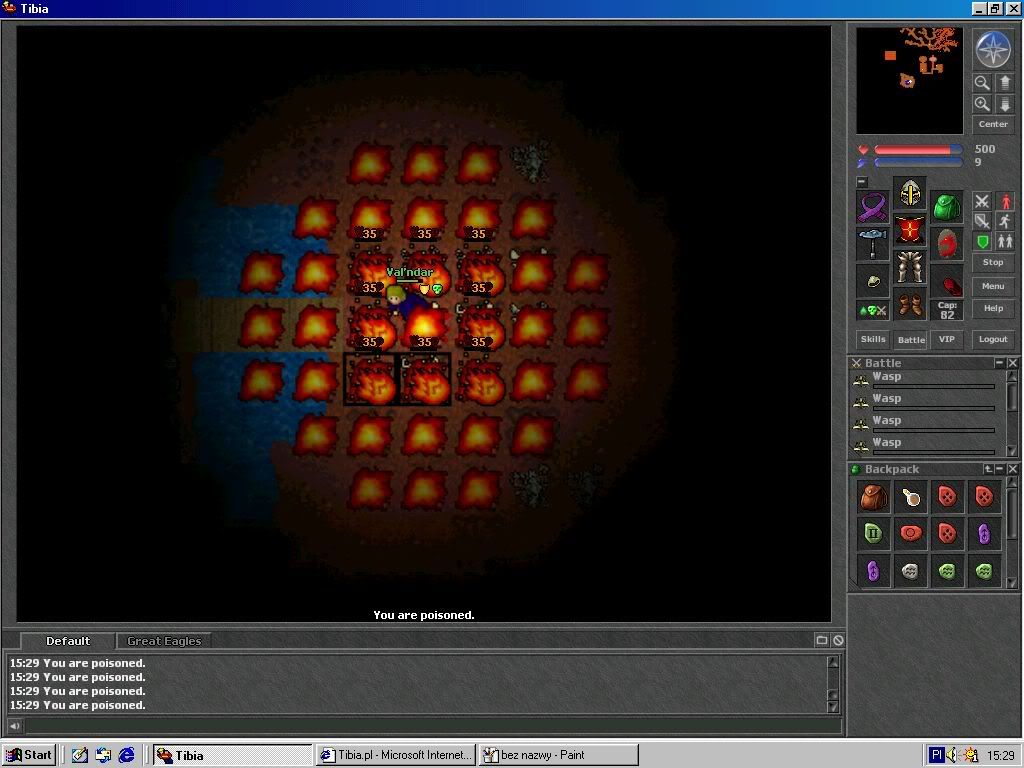The image size is (1024, 768).
Task: Toggle secure mode two-figures button
Action: tap(1005, 242)
